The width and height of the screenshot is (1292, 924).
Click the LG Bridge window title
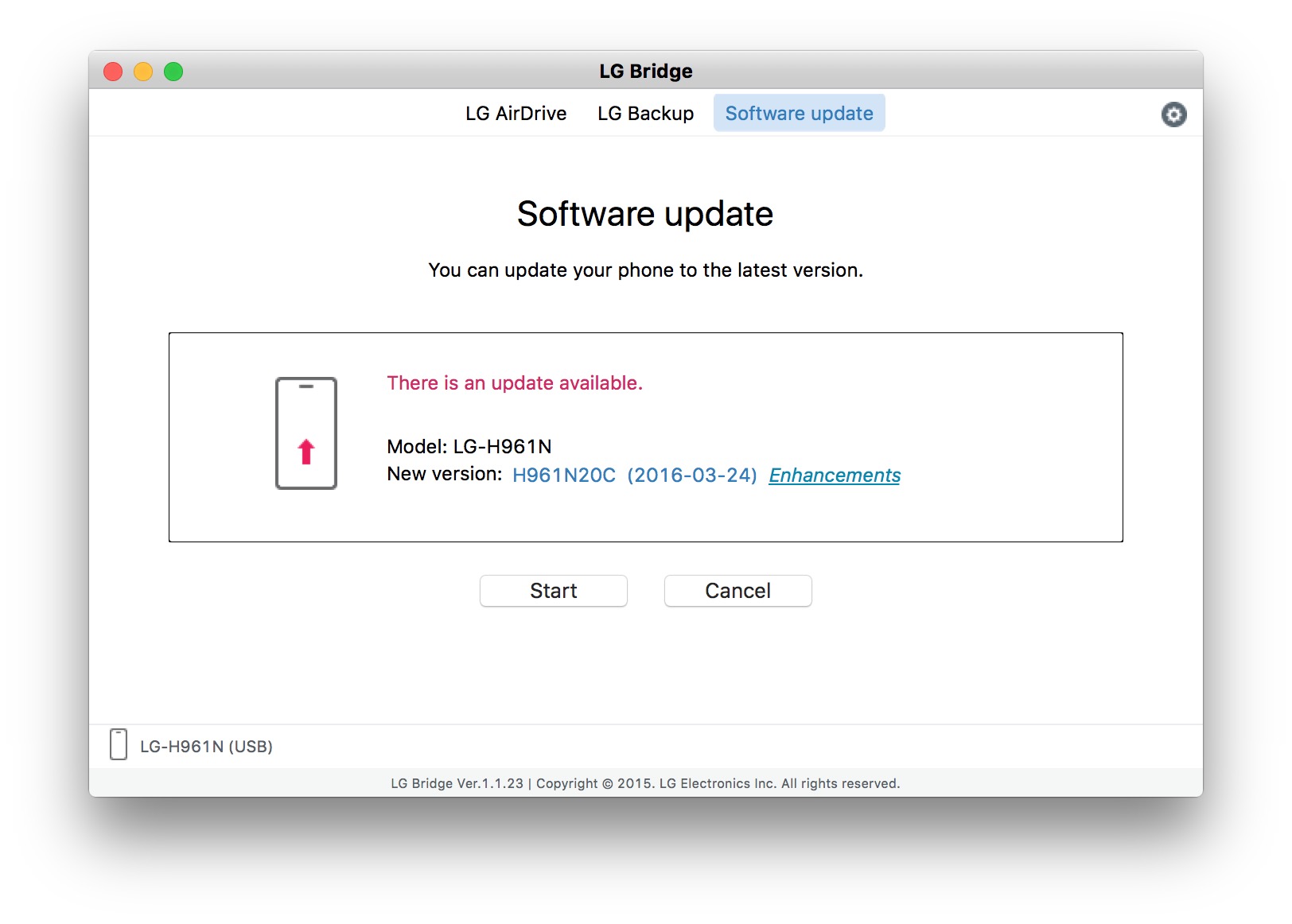click(x=646, y=72)
